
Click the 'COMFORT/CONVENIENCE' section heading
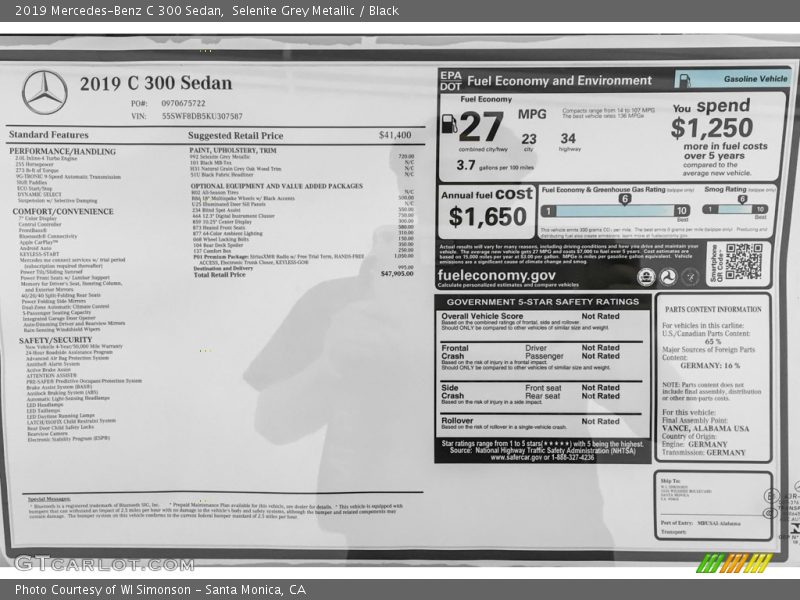pos(63,211)
